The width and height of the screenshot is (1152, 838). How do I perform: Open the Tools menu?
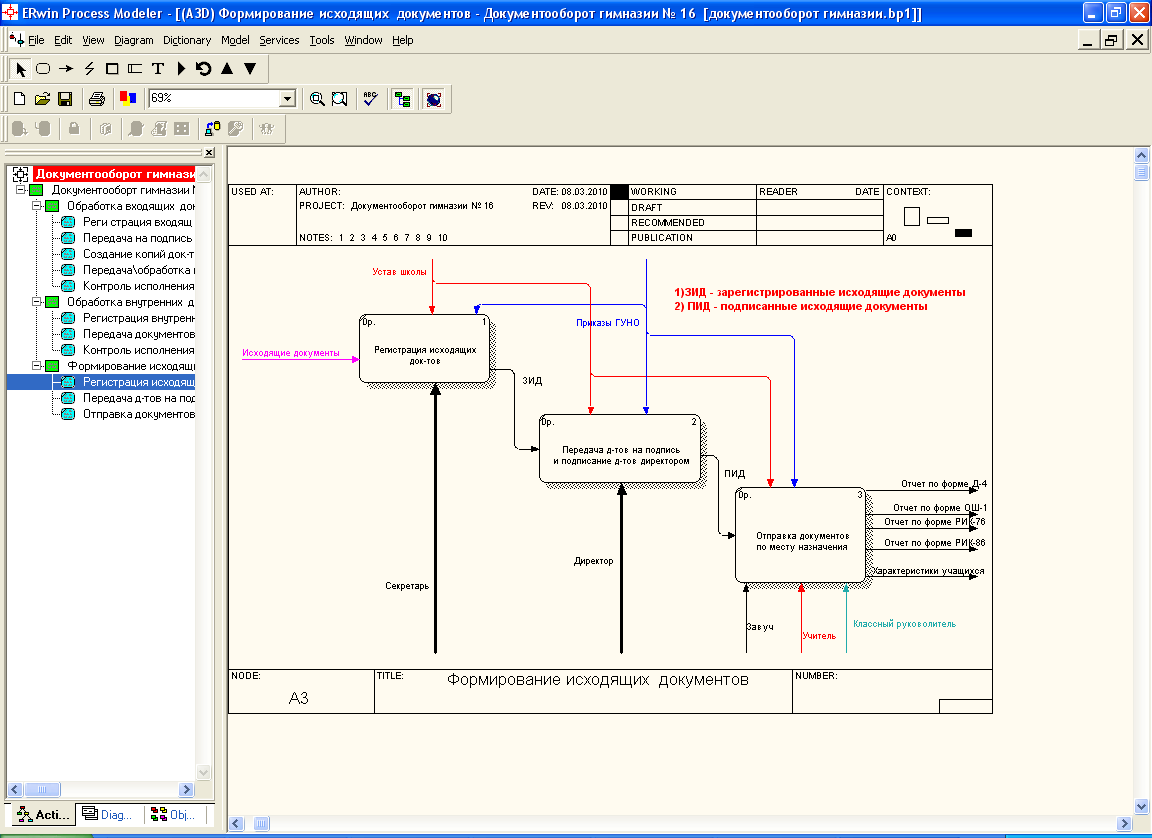point(322,40)
